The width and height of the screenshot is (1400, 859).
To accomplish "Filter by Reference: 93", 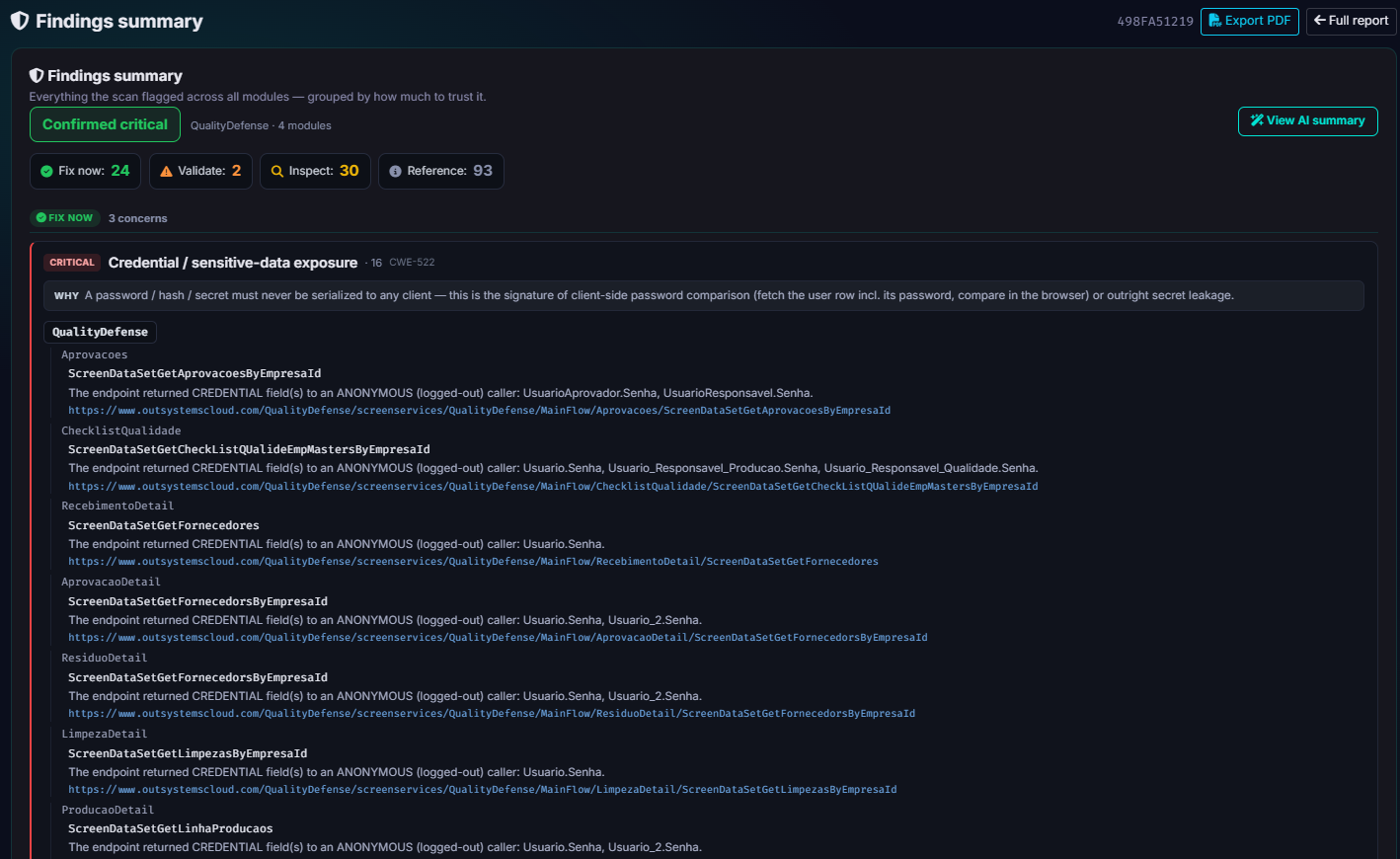I will [x=440, y=171].
